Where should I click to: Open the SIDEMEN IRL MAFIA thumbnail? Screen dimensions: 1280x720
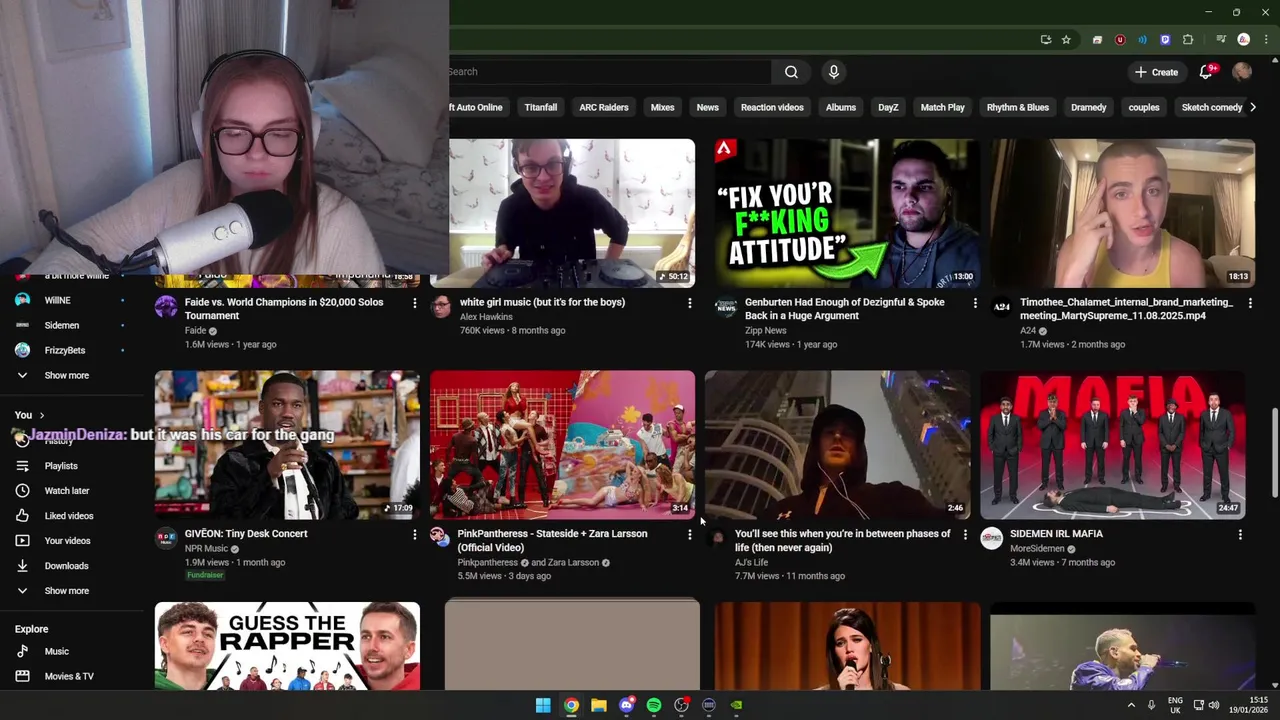(x=1112, y=444)
